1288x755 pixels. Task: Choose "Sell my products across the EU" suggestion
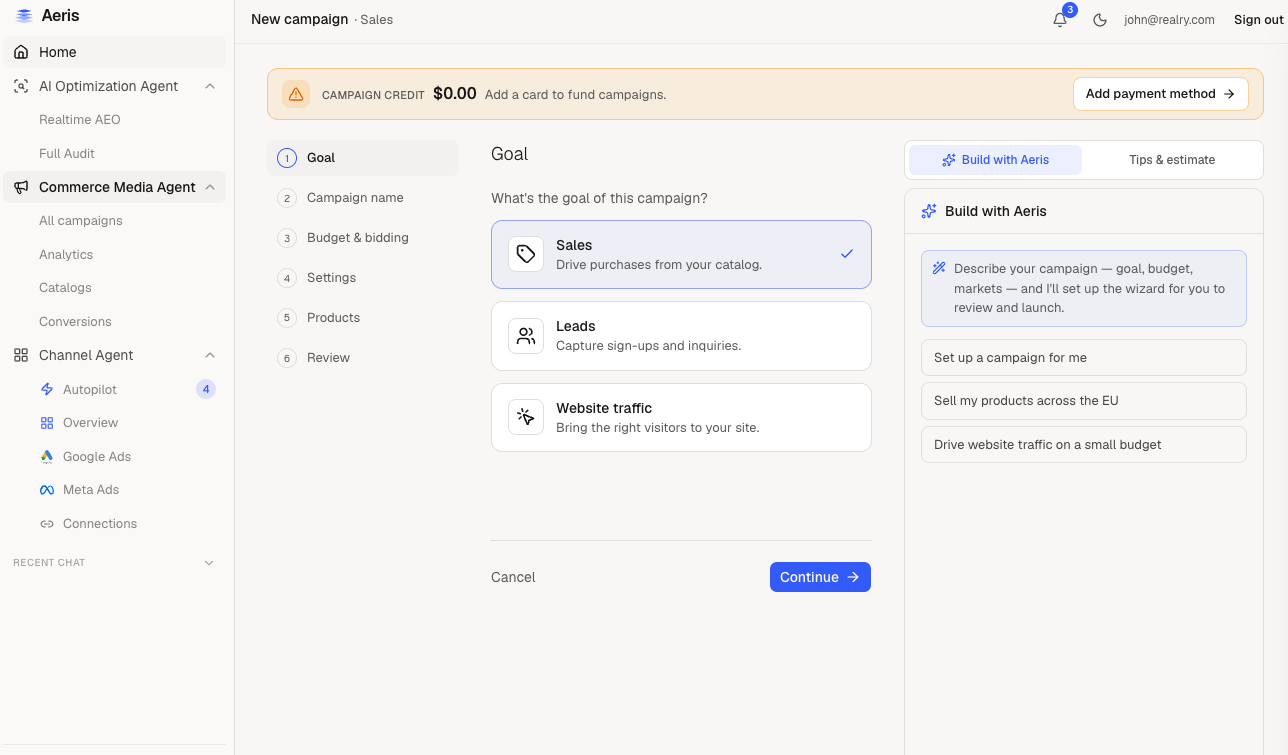1084,401
